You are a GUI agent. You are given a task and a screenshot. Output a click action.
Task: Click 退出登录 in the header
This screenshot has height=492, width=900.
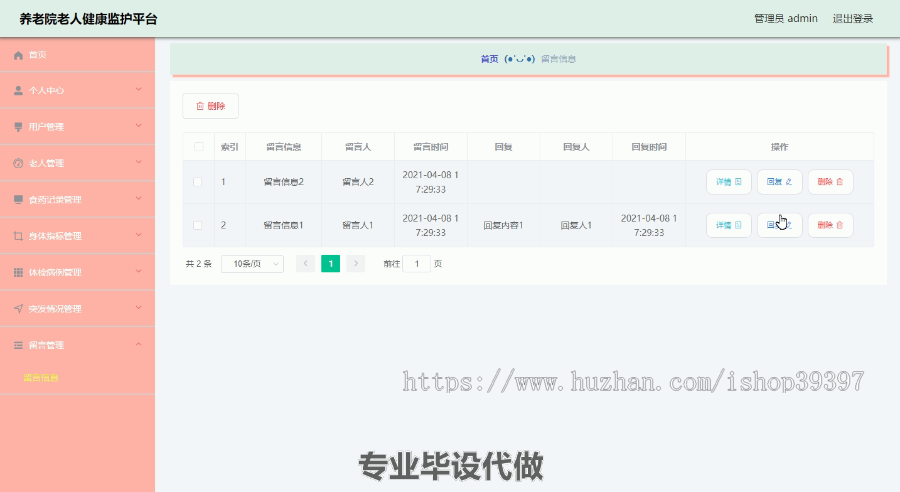click(x=853, y=18)
